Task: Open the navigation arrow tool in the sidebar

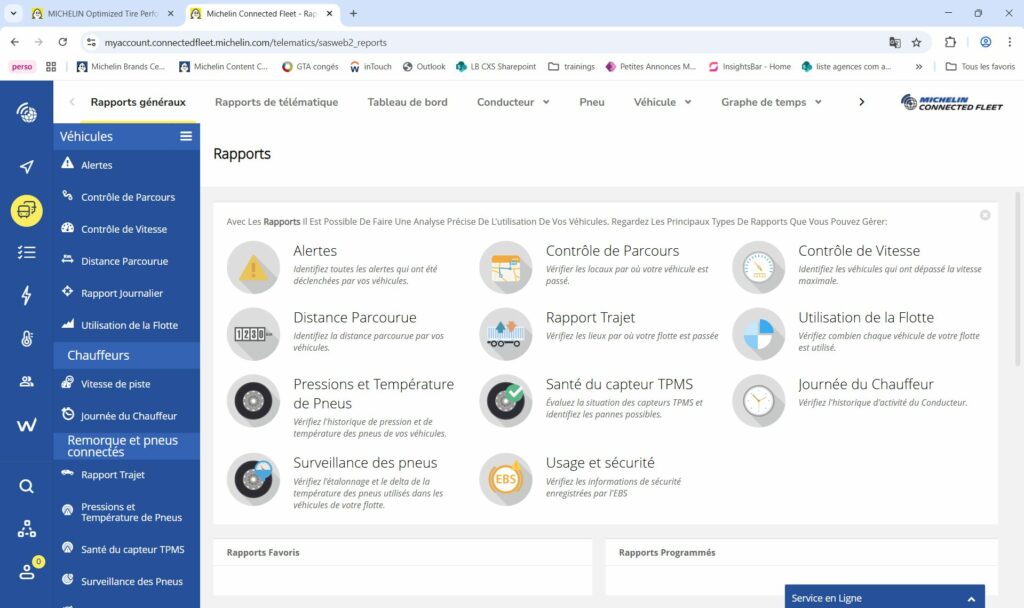Action: 25,166
